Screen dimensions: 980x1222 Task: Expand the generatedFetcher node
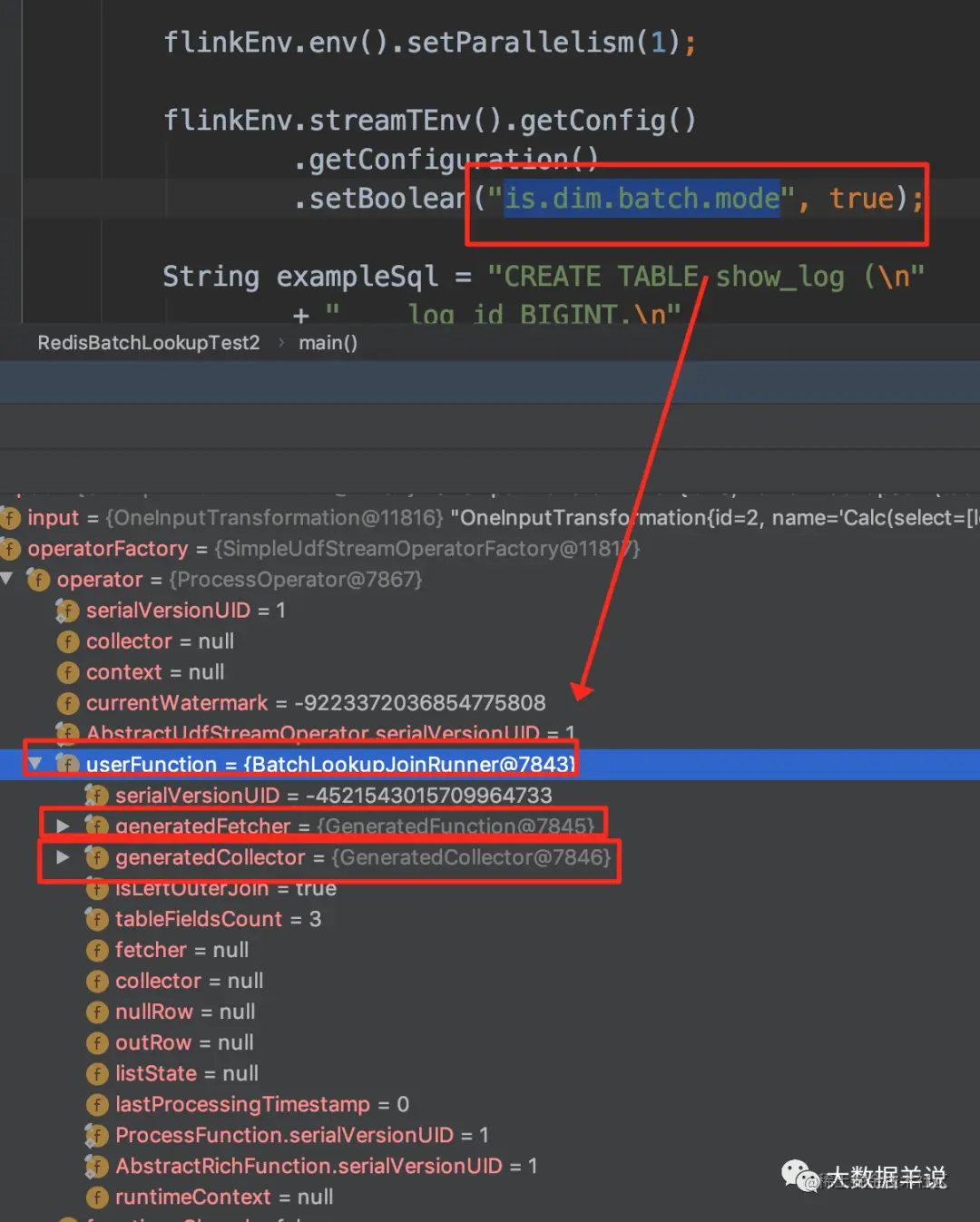coord(64,826)
